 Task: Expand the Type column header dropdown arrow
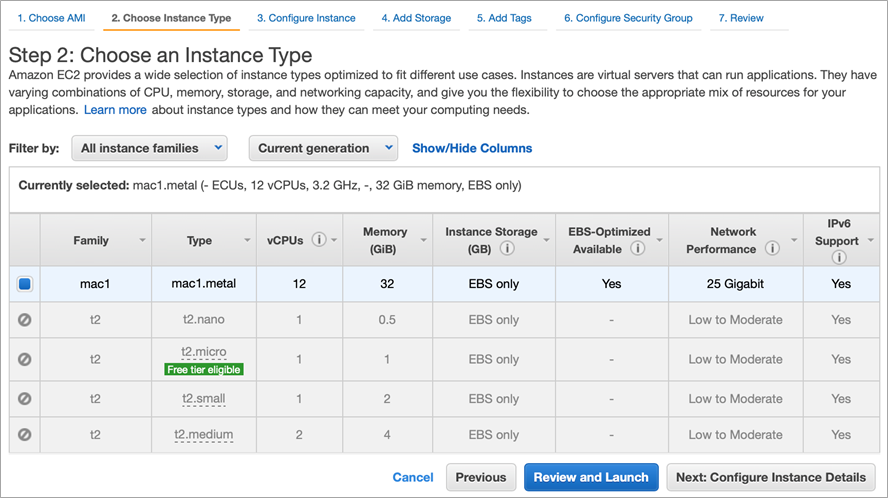click(246, 241)
